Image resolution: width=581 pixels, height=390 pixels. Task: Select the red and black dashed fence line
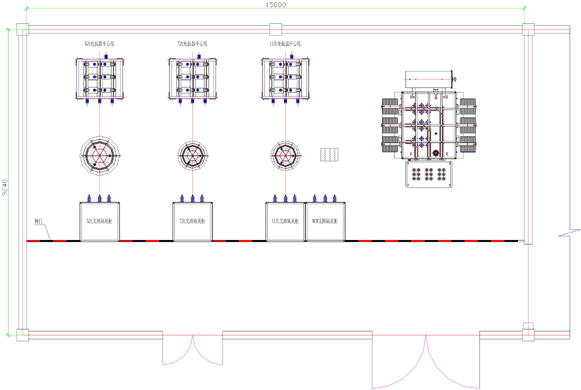pyautogui.click(x=272, y=241)
